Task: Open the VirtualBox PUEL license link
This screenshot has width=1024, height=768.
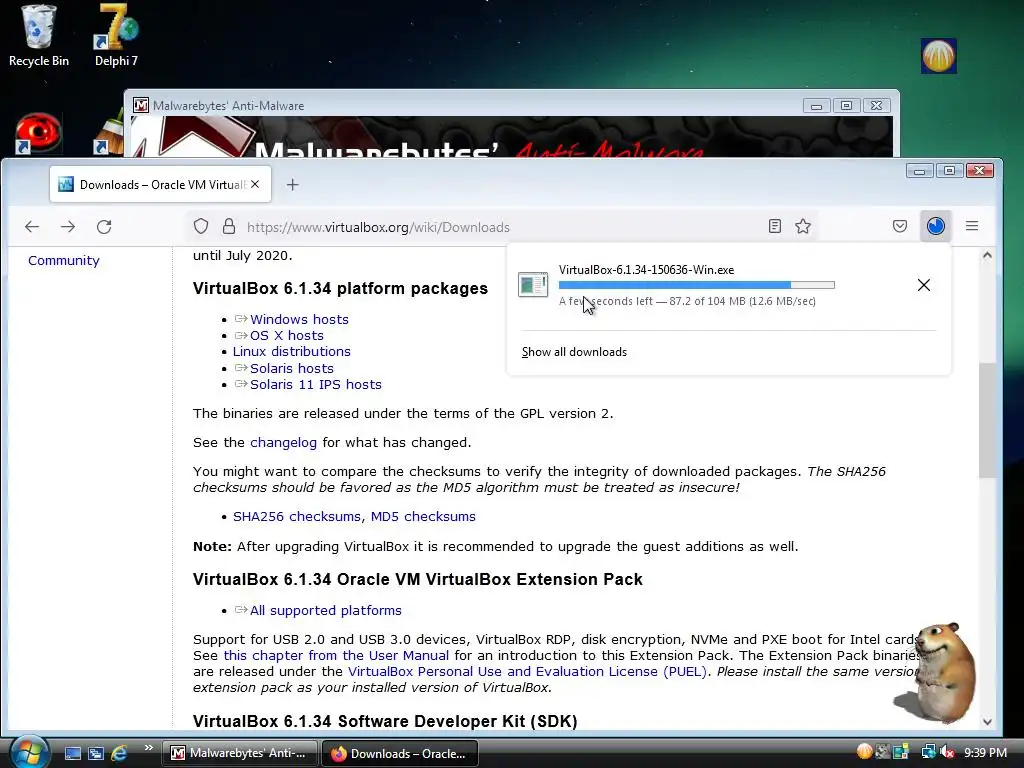Action: (527, 671)
